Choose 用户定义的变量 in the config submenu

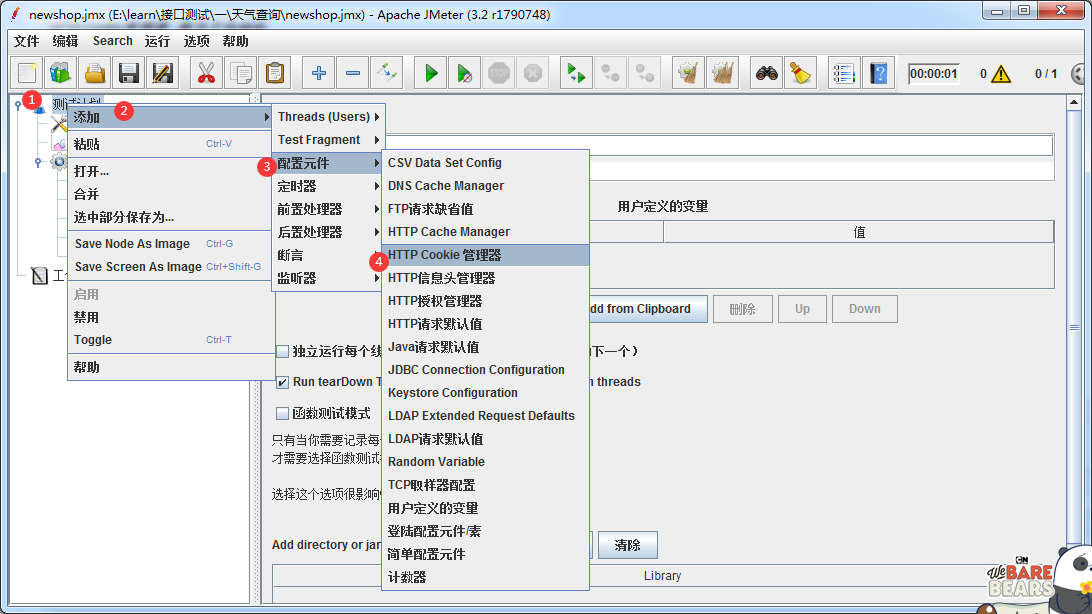485,508
